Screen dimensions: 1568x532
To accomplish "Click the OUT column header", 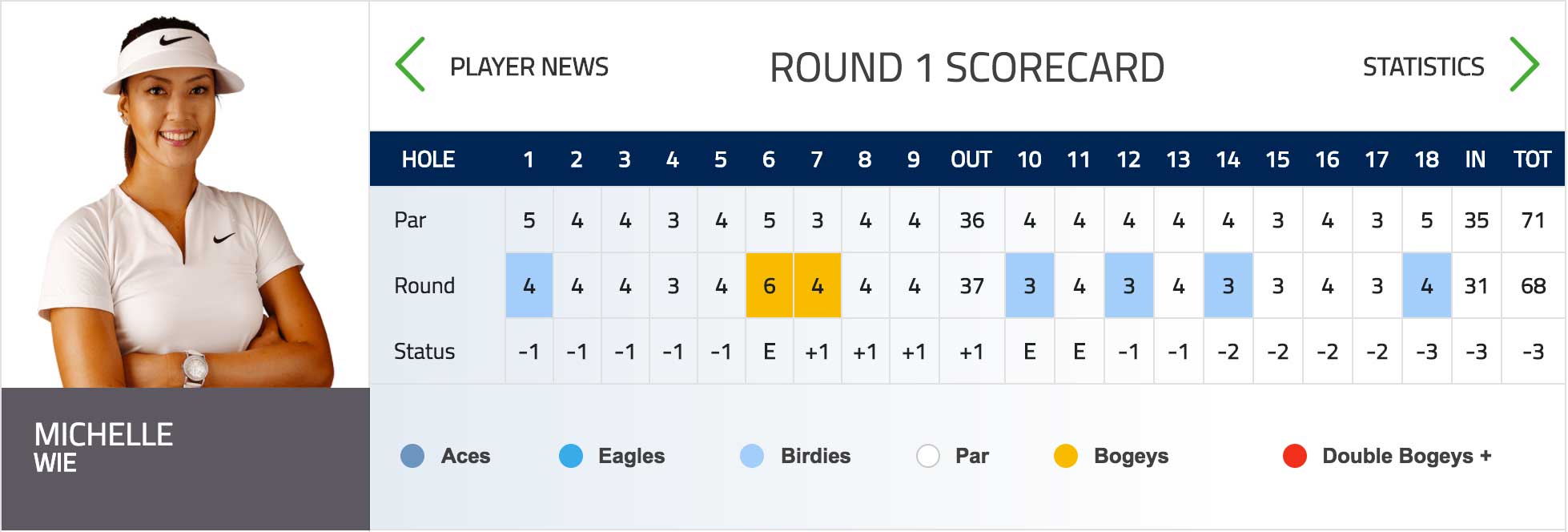I will coord(971,159).
